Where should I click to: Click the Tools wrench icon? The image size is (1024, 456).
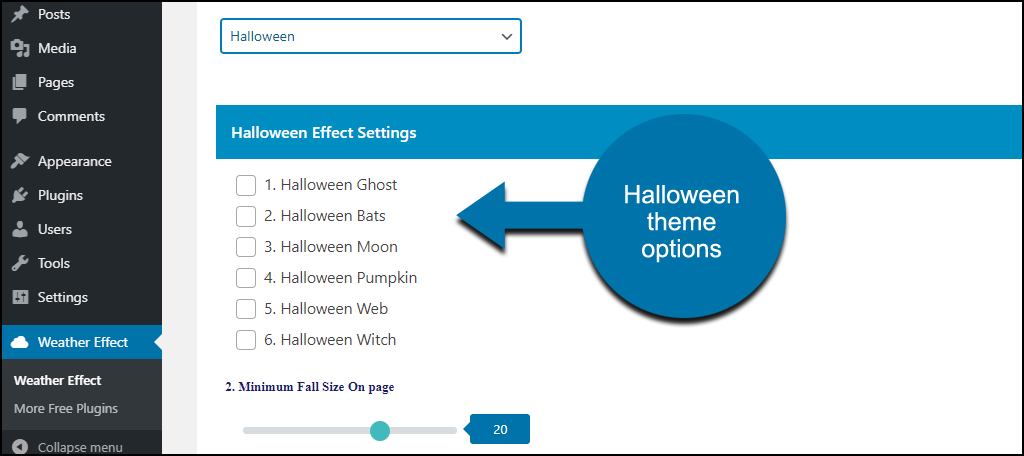[x=21, y=263]
